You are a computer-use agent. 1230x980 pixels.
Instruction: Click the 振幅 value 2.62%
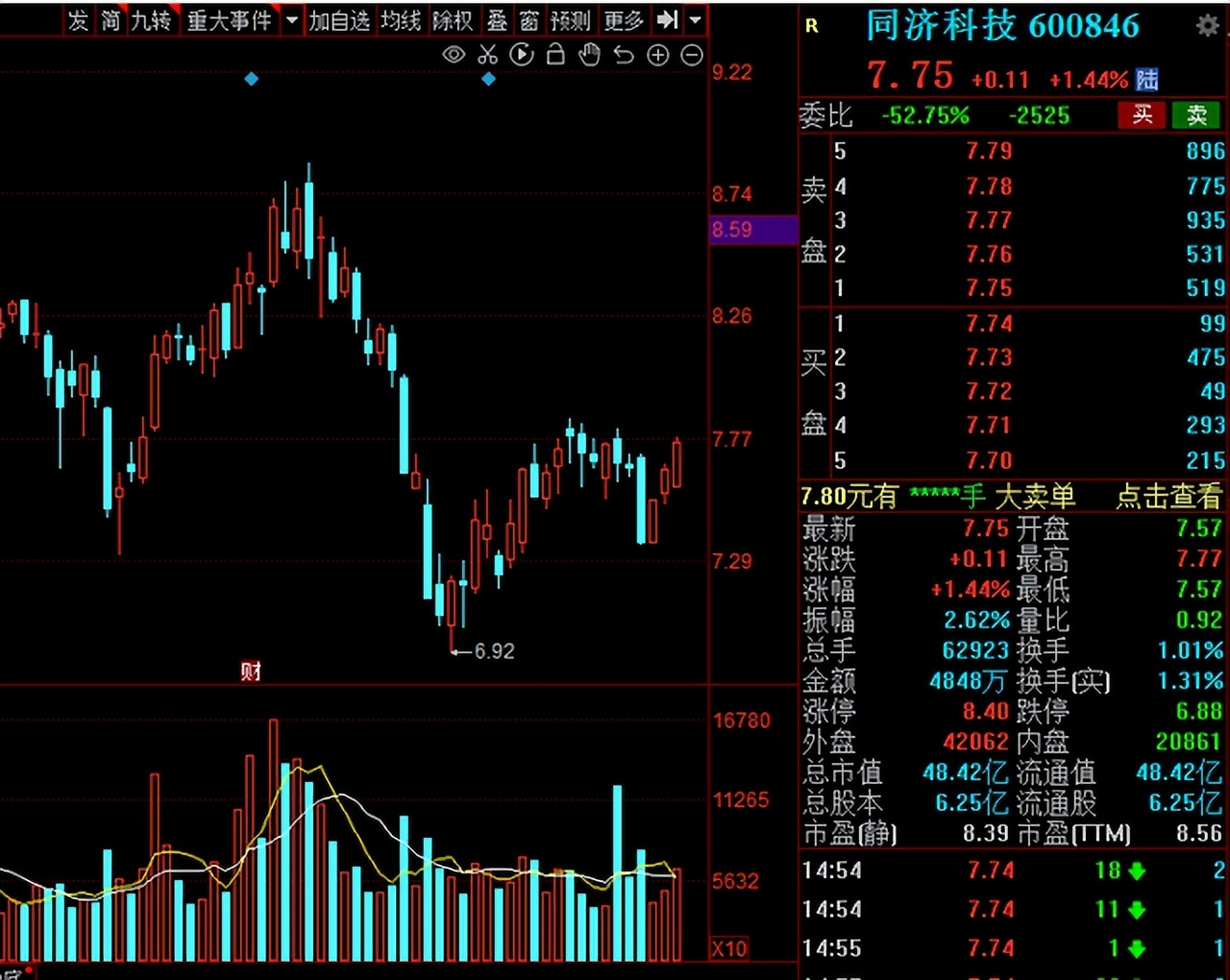pos(976,620)
